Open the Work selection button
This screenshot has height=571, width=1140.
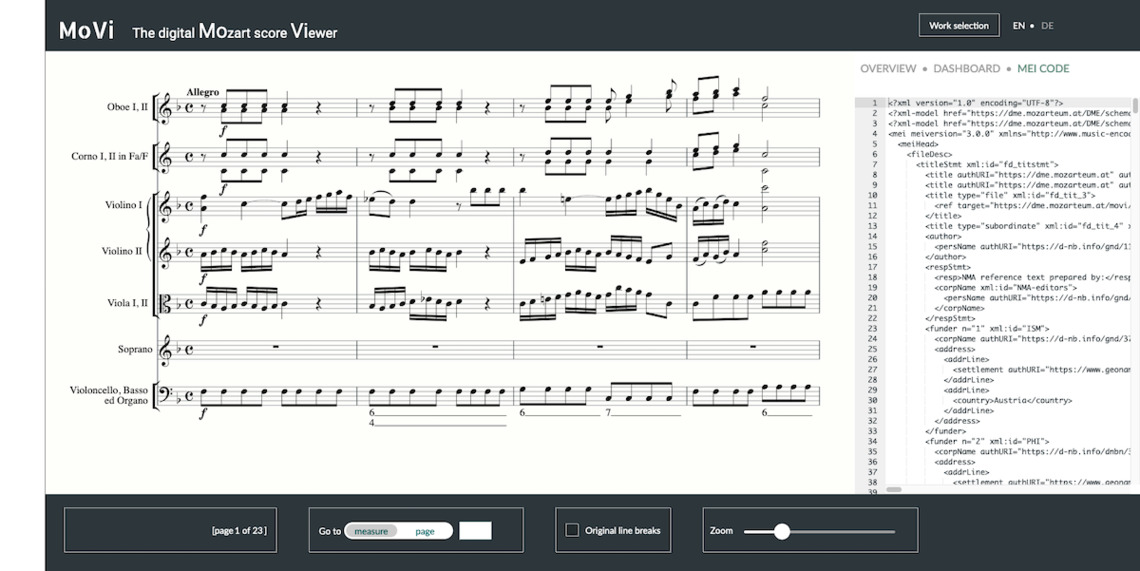(959, 25)
